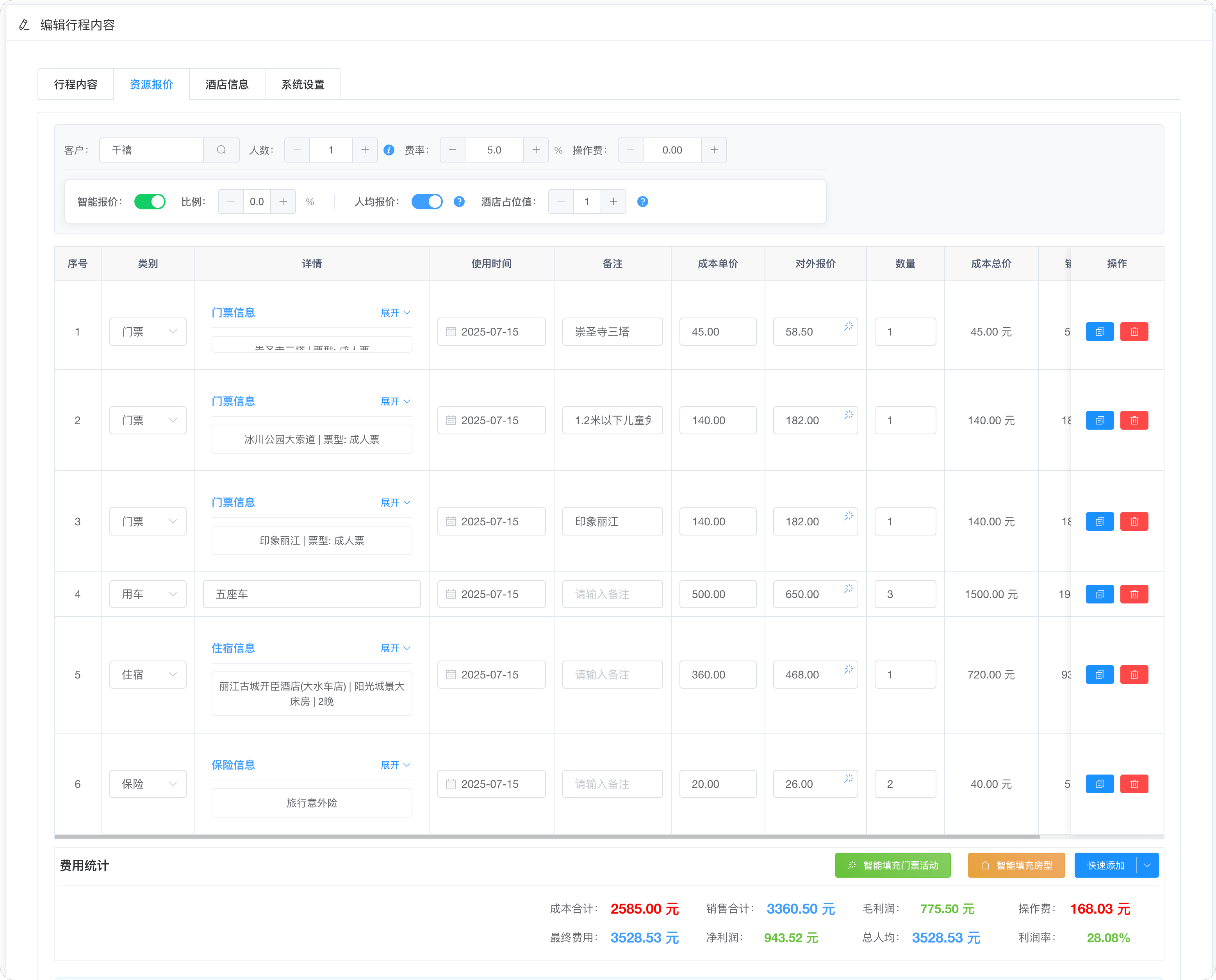Delete row 4 五座车 with red trash icon
1216x980 pixels.
(x=1135, y=594)
